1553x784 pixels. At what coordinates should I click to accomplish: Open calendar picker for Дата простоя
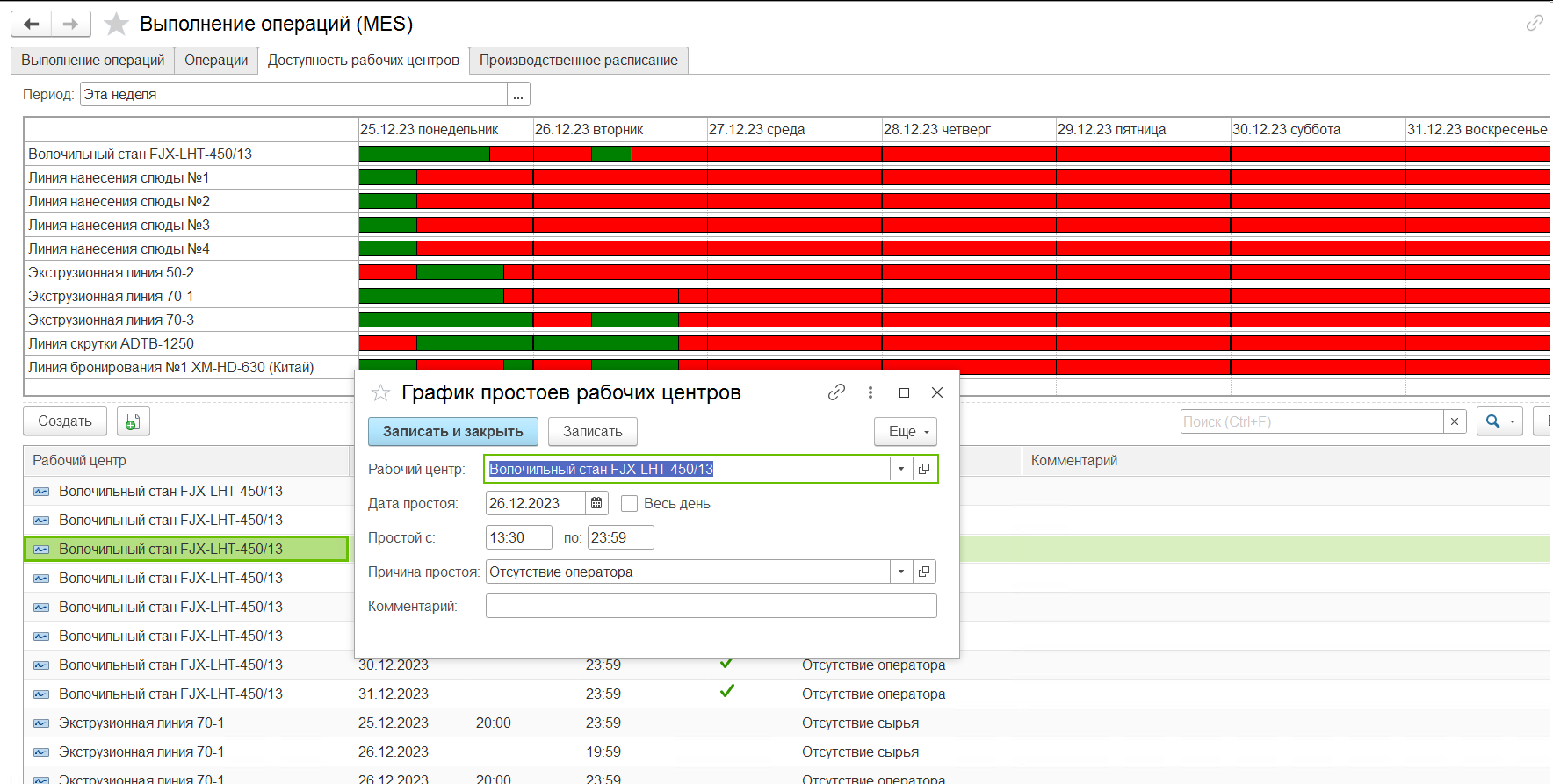(596, 503)
